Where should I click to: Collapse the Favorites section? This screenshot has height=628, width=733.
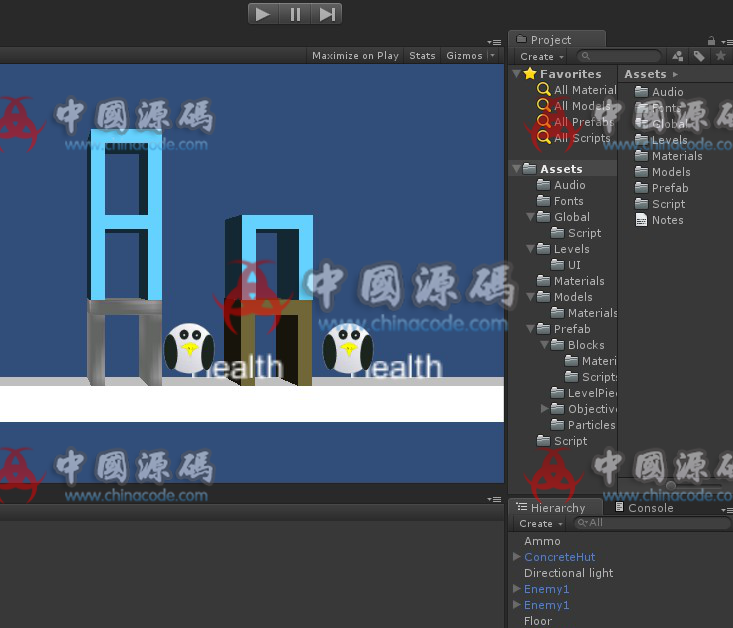pos(517,74)
